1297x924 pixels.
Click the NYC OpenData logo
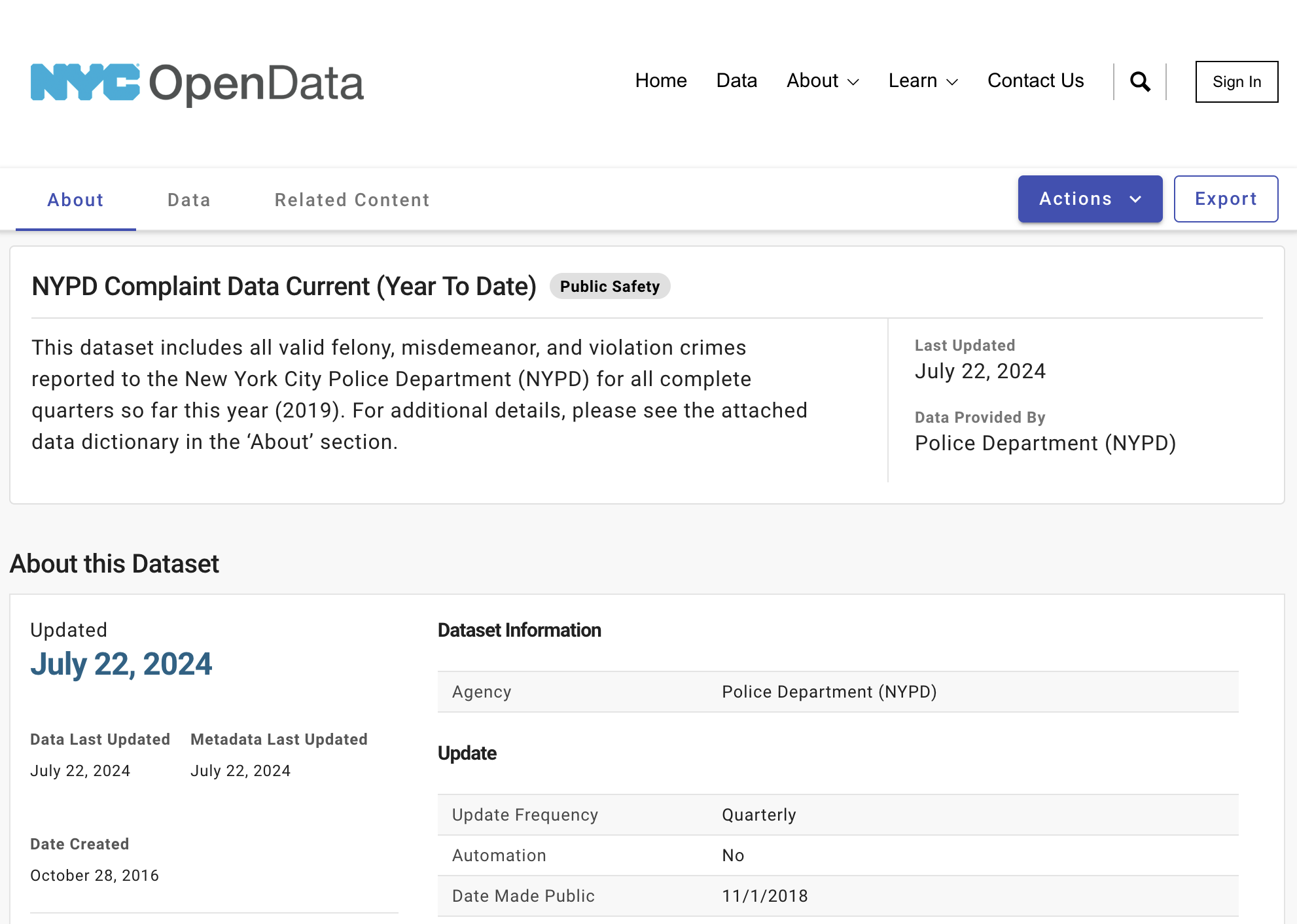[197, 83]
